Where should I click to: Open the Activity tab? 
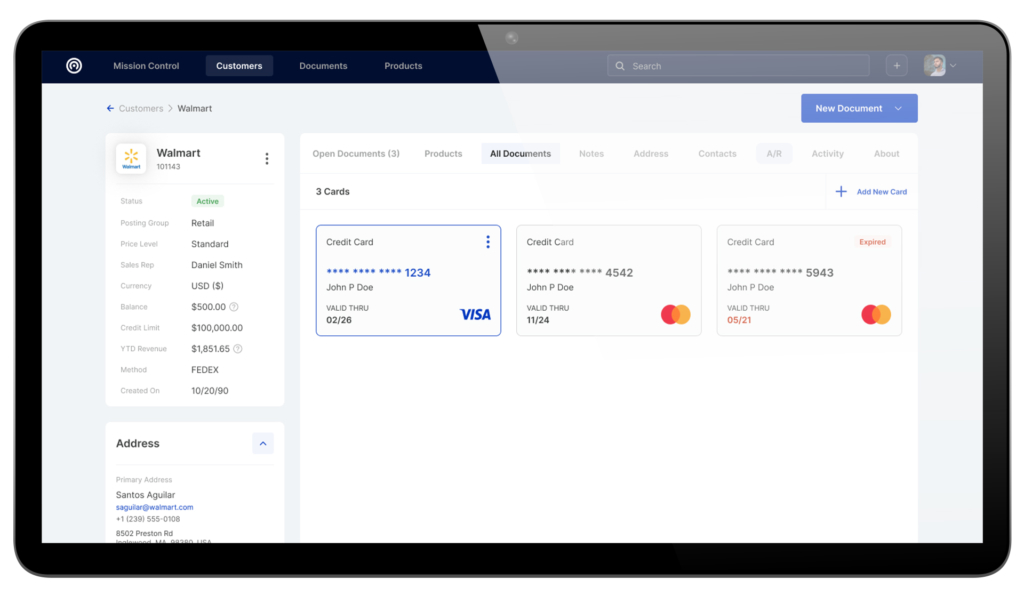tap(827, 153)
